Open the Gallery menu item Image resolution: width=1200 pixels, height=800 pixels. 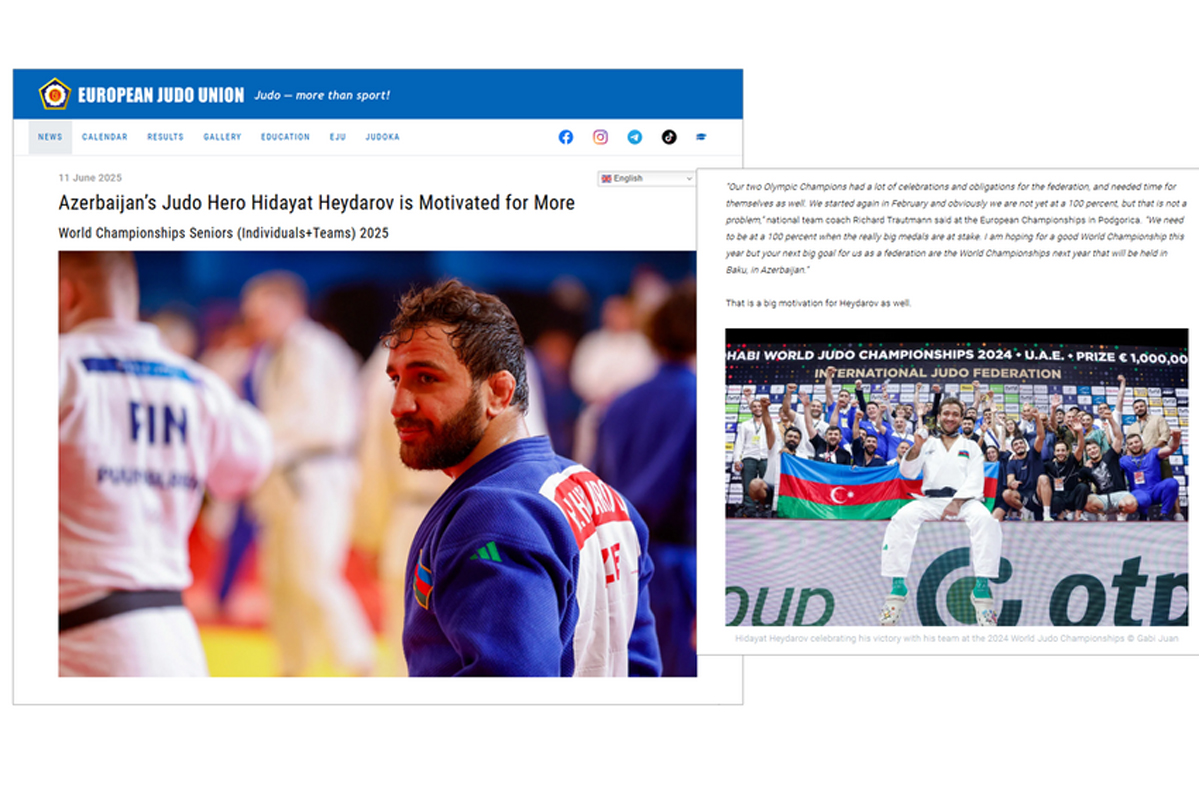point(222,137)
